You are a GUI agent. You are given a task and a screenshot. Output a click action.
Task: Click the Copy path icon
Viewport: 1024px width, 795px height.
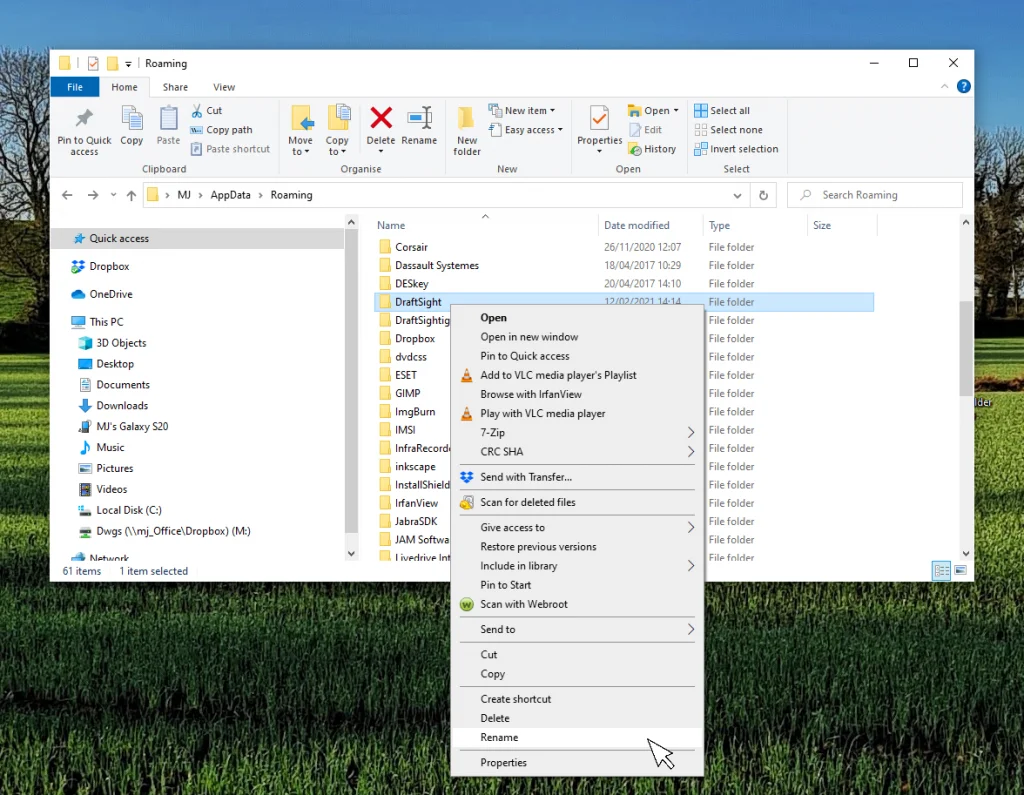click(x=197, y=129)
